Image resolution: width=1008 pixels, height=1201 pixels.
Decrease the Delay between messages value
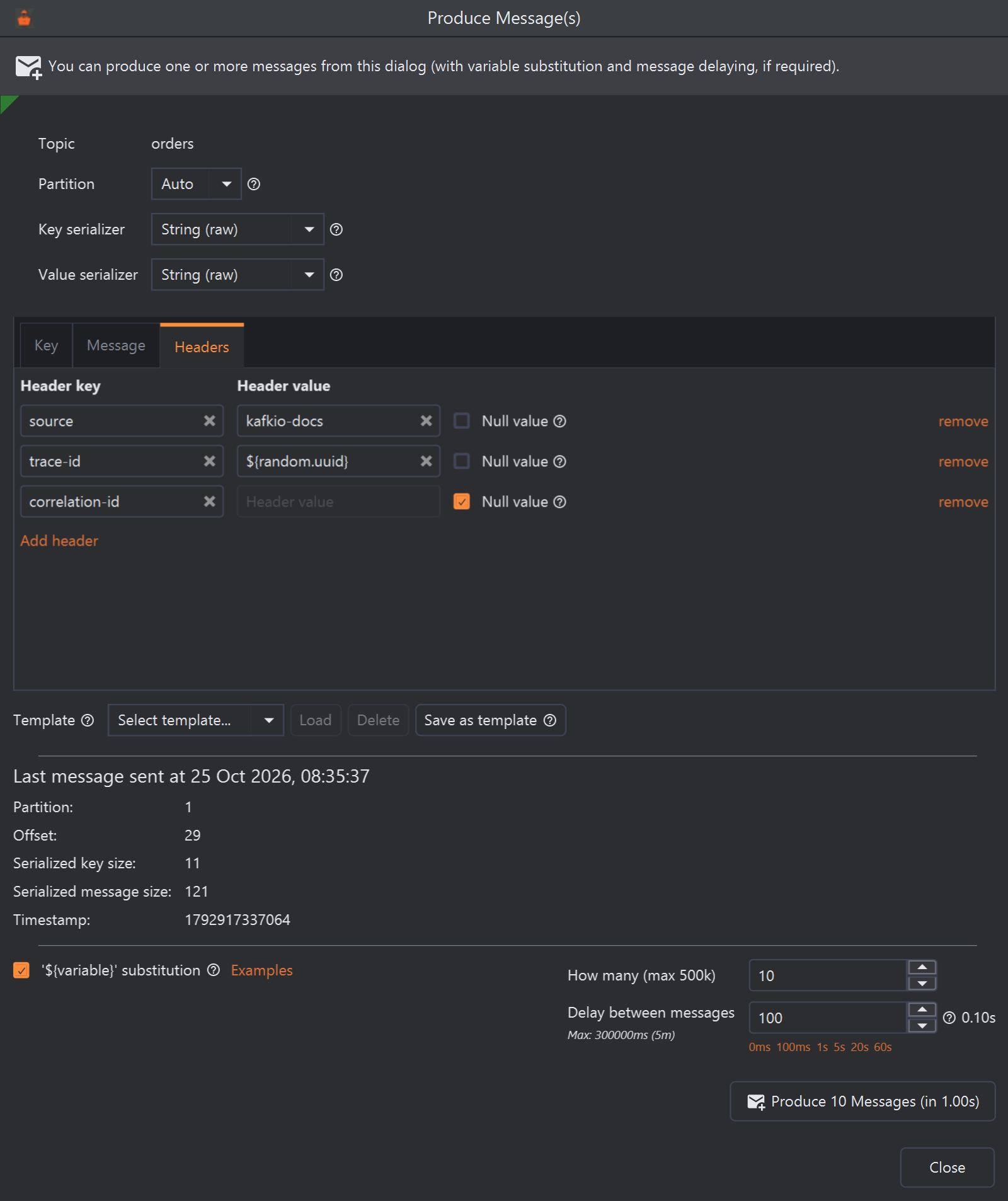tap(922, 1026)
